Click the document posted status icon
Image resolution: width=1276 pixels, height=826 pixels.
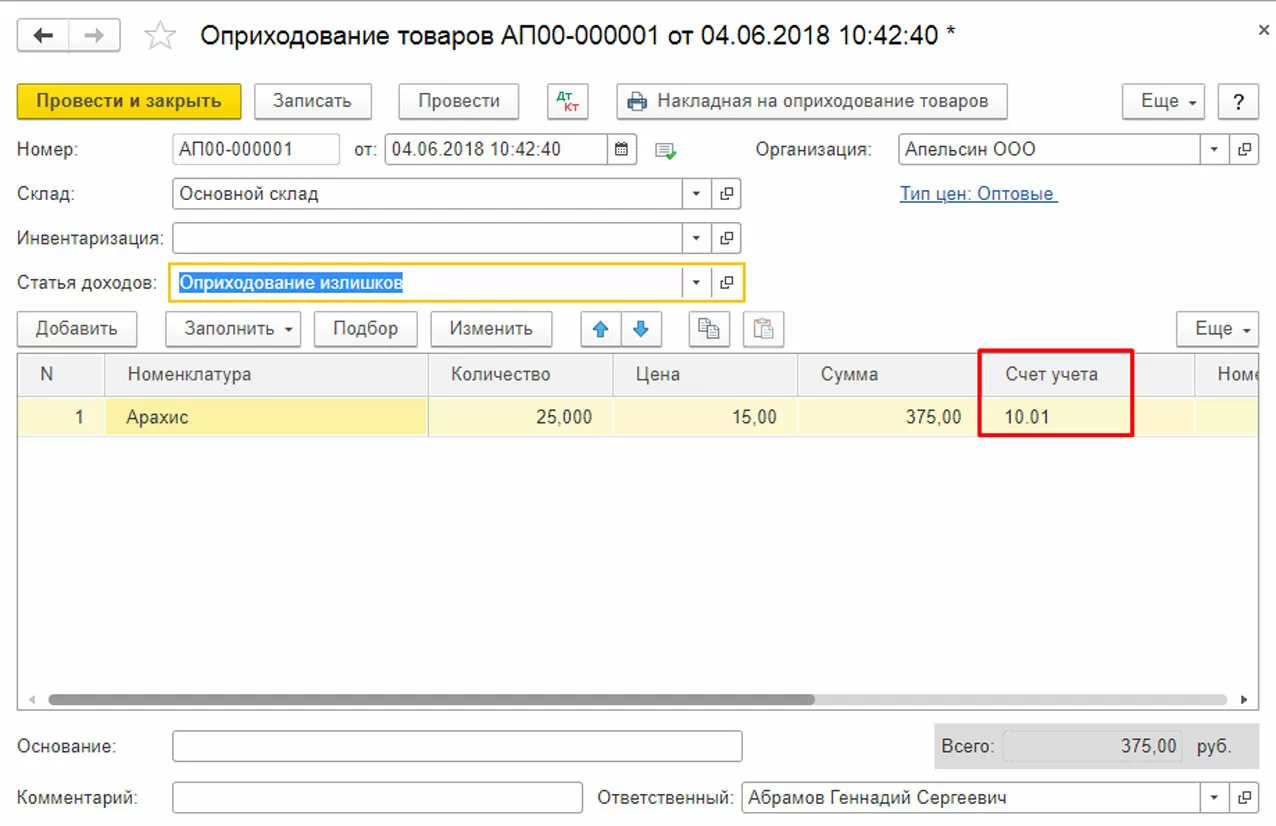click(x=665, y=150)
